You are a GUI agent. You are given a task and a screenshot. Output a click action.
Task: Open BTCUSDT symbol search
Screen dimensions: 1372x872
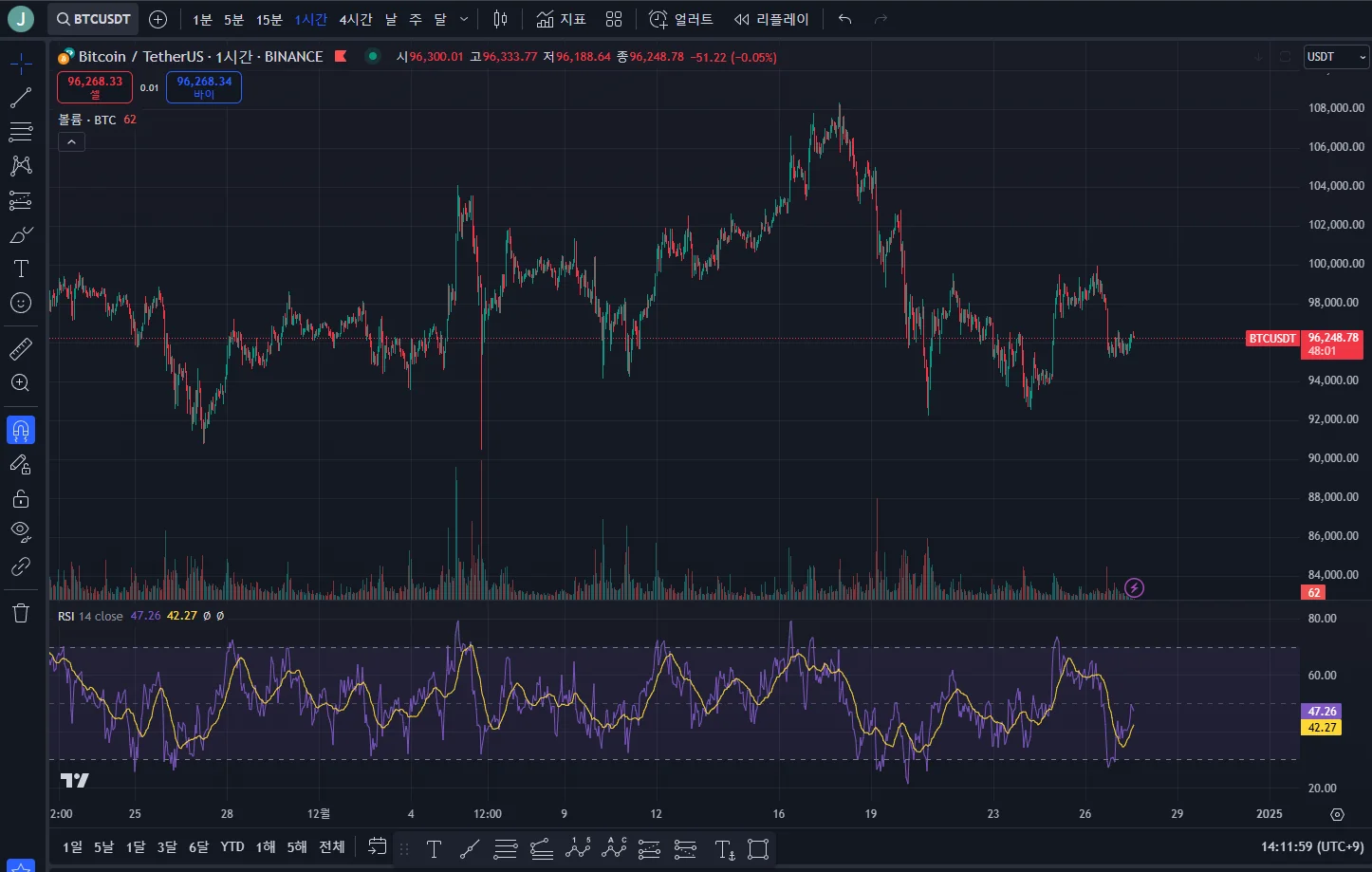coord(93,19)
